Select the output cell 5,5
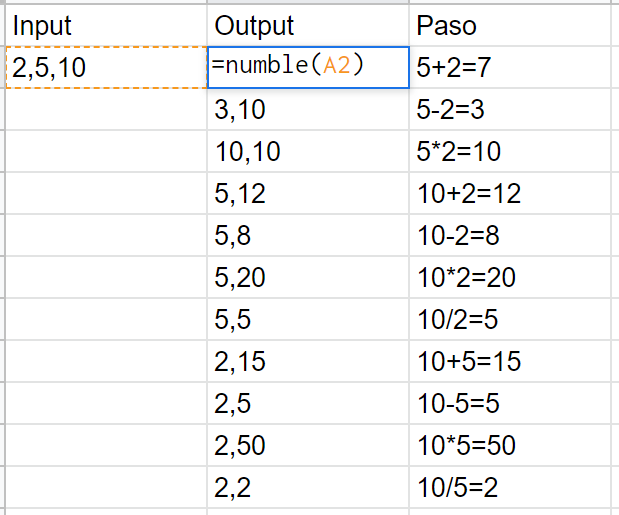This screenshot has height=515, width=619. coord(308,319)
